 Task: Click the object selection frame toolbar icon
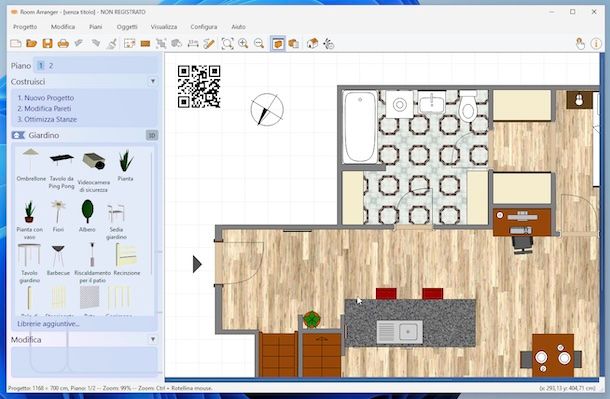click(x=161, y=44)
